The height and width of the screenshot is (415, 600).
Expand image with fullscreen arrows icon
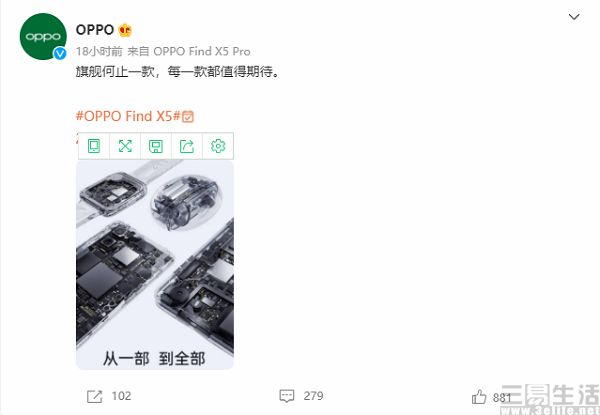pos(125,146)
